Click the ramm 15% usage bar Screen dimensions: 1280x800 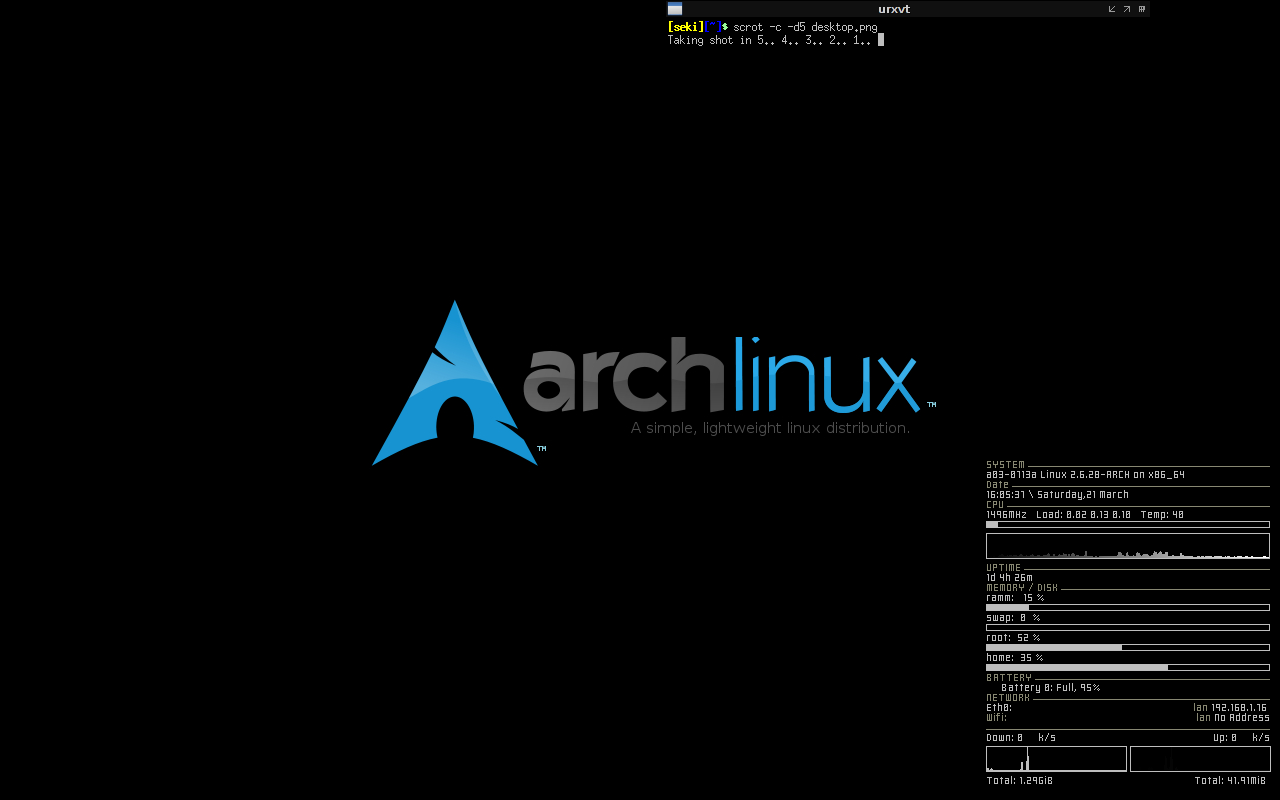(x=1127, y=607)
